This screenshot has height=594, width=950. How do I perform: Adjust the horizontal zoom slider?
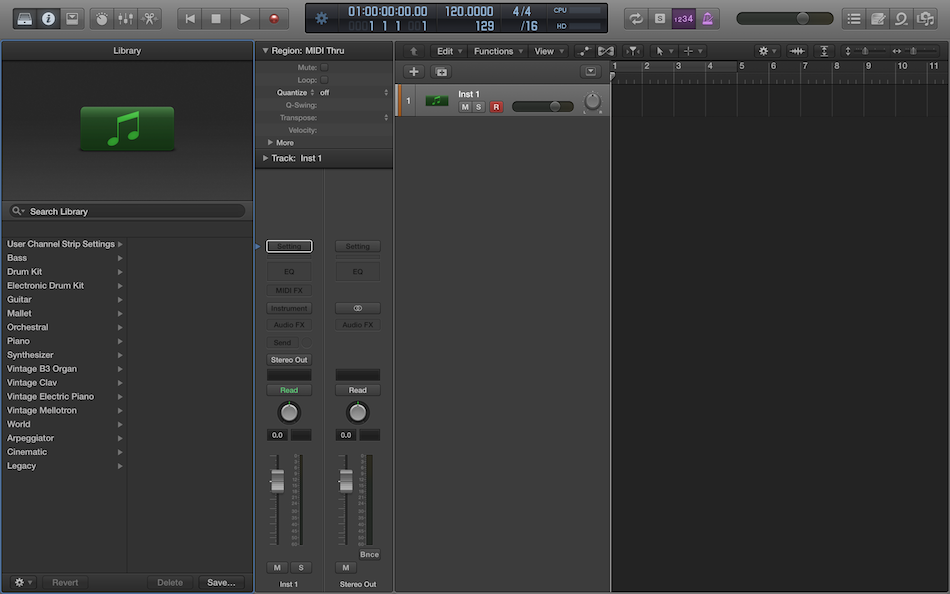[x=913, y=51]
